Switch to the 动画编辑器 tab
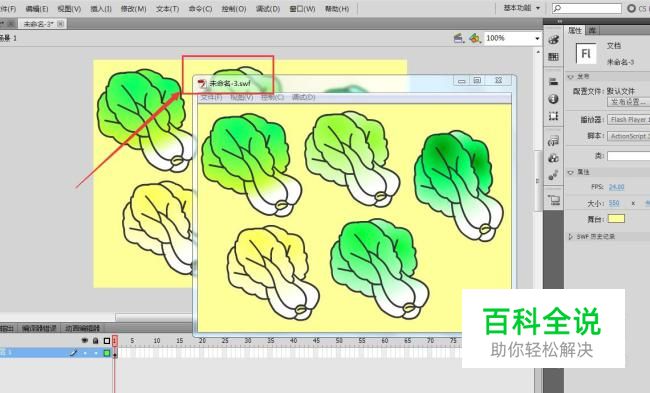Viewport: 650px width, 393px height. [x=82, y=328]
